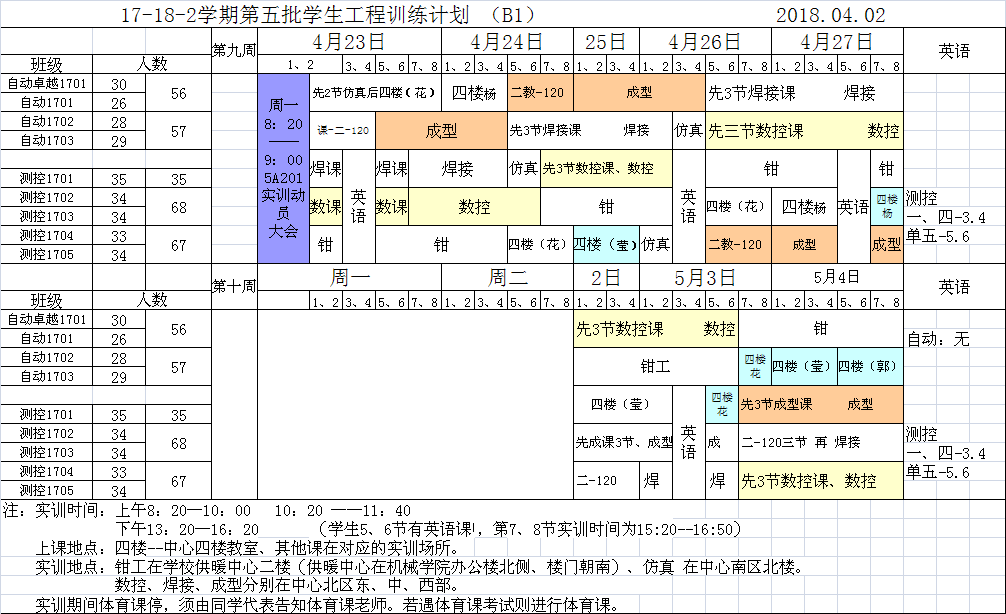Select the cell 先2节仿真后四楼（花）

point(374,93)
